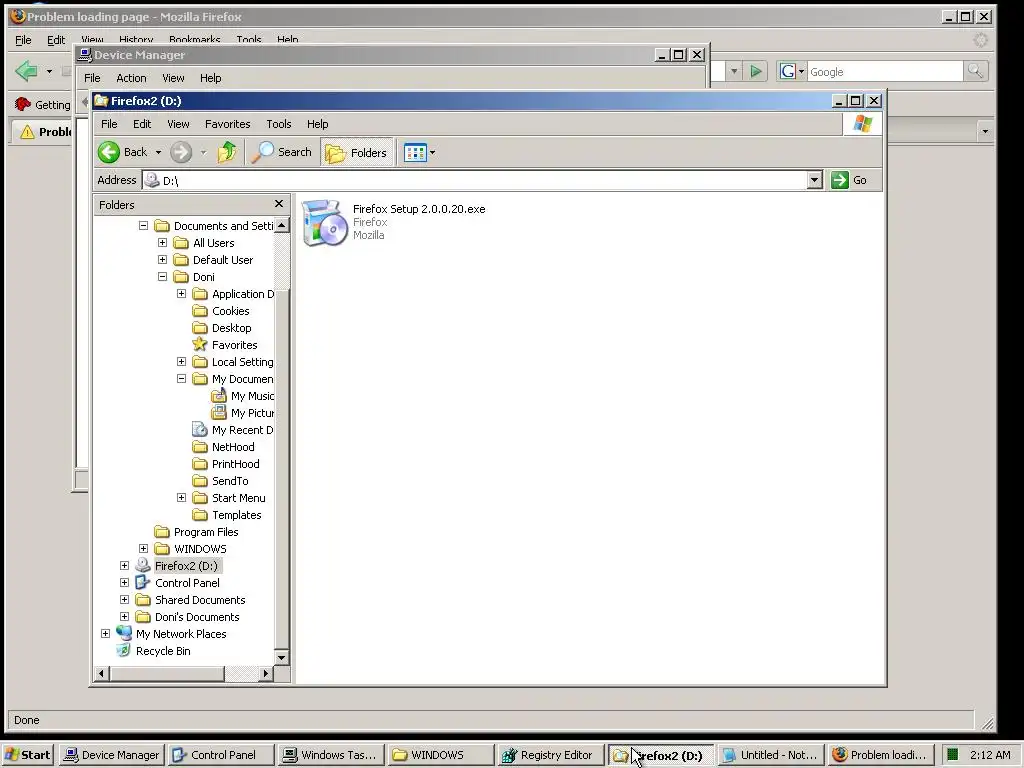Open the View menu in Device Manager
Viewport: 1024px width, 768px height.
pos(173,78)
